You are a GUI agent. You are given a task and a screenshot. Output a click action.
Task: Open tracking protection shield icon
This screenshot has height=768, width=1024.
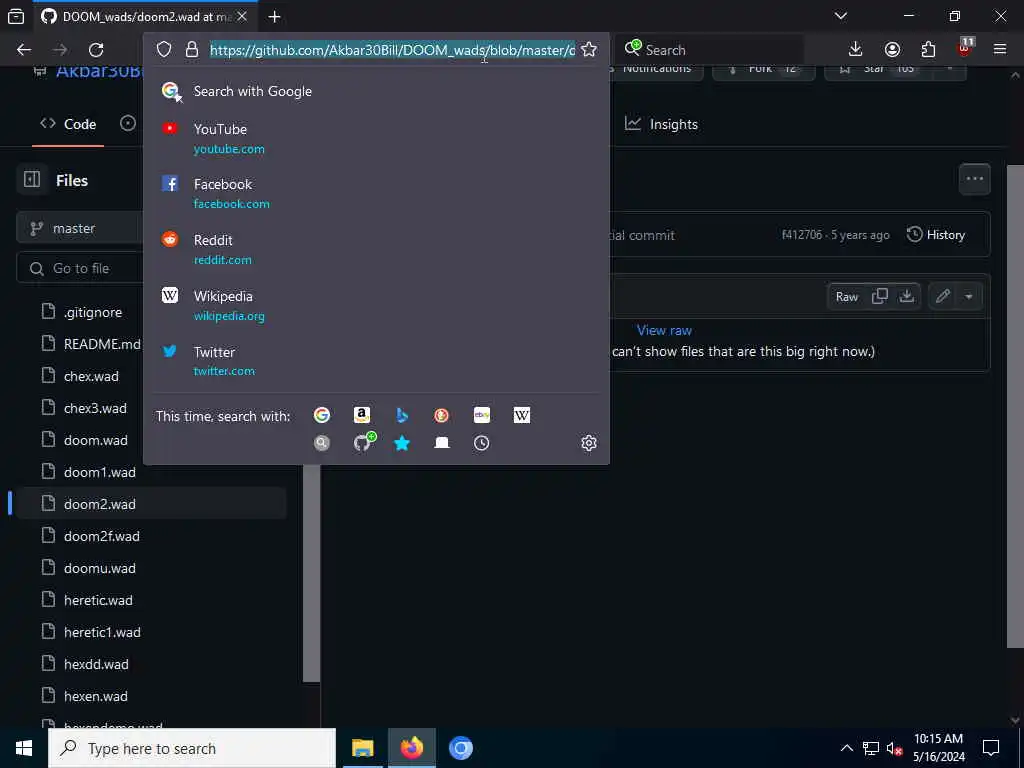point(164,50)
